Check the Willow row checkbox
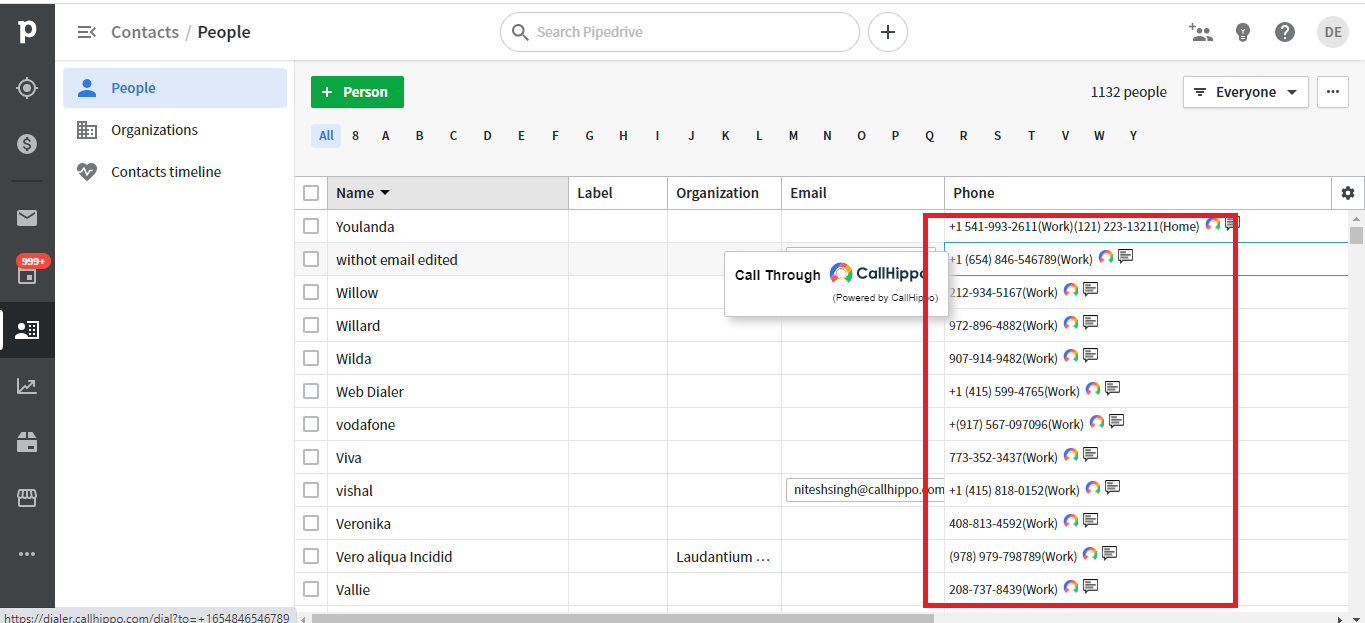Screen dimensions: 1365x623 click(311, 292)
